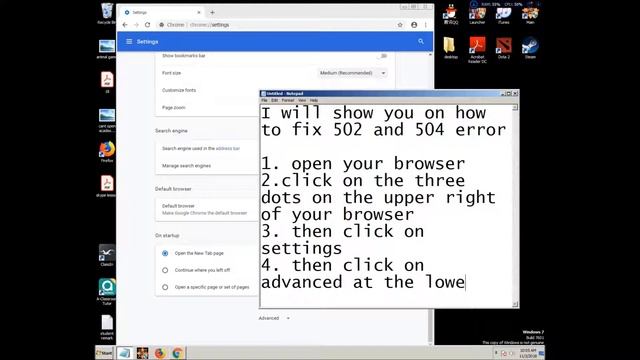
Task: Open the Settings hamburger menu
Action: tap(129, 42)
